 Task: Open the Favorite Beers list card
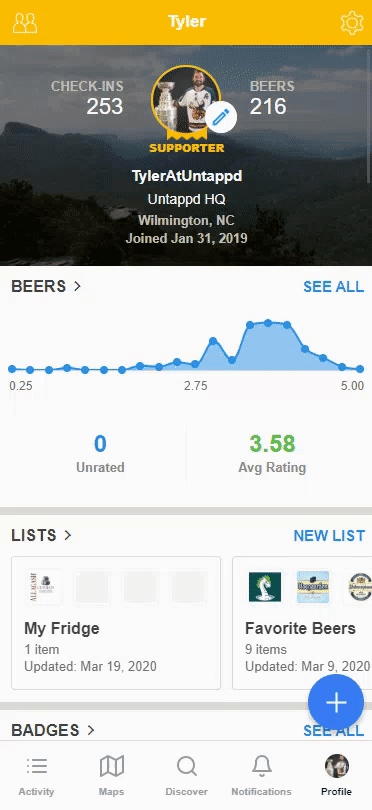(x=302, y=623)
